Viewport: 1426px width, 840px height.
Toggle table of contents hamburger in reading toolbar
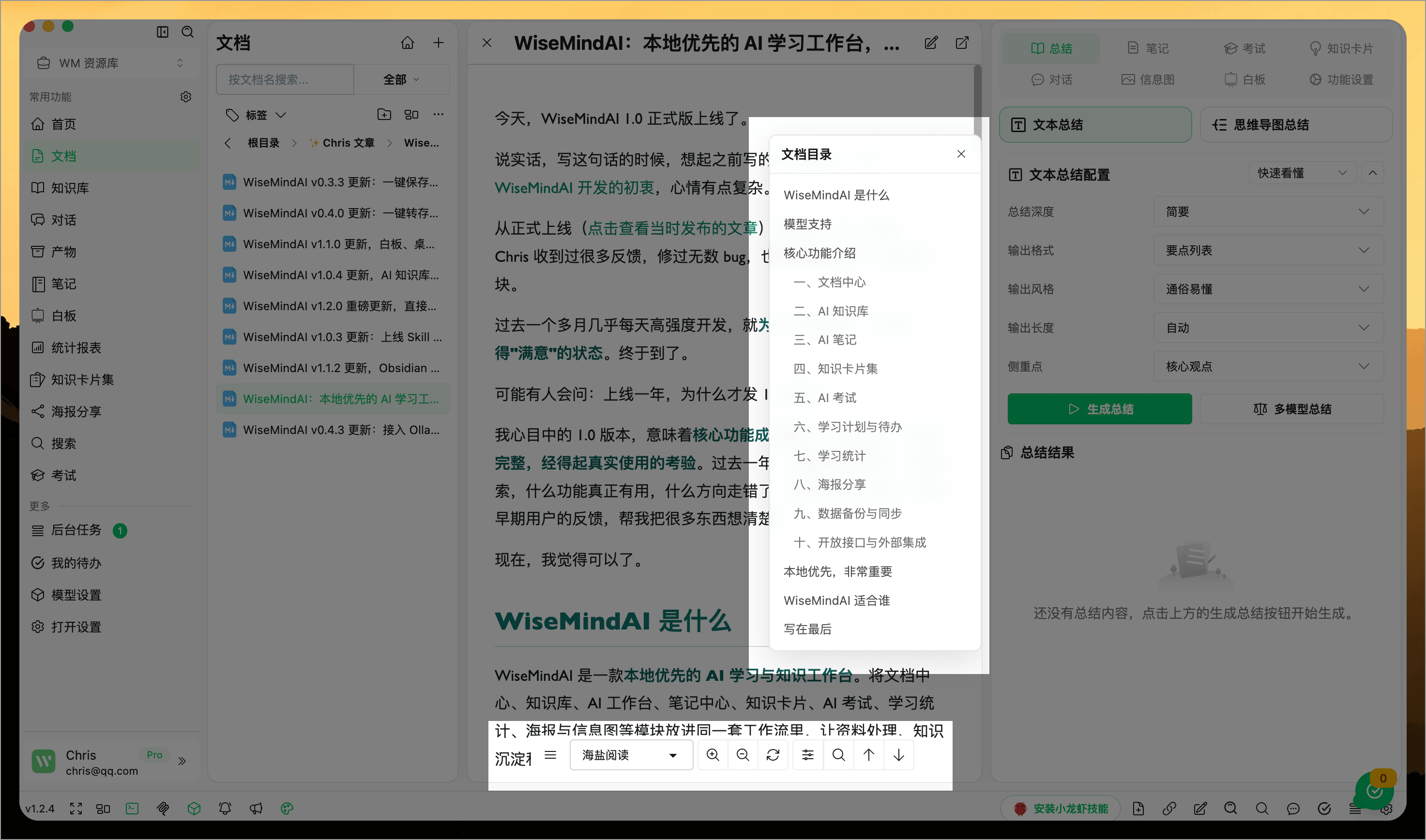pos(550,754)
